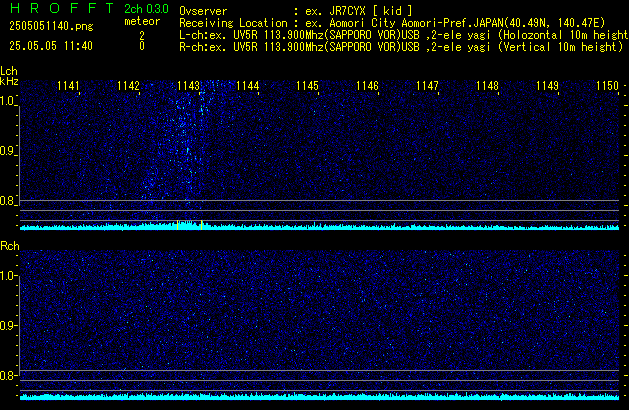Click time marker 1141
The image size is (629, 410).
point(68,86)
